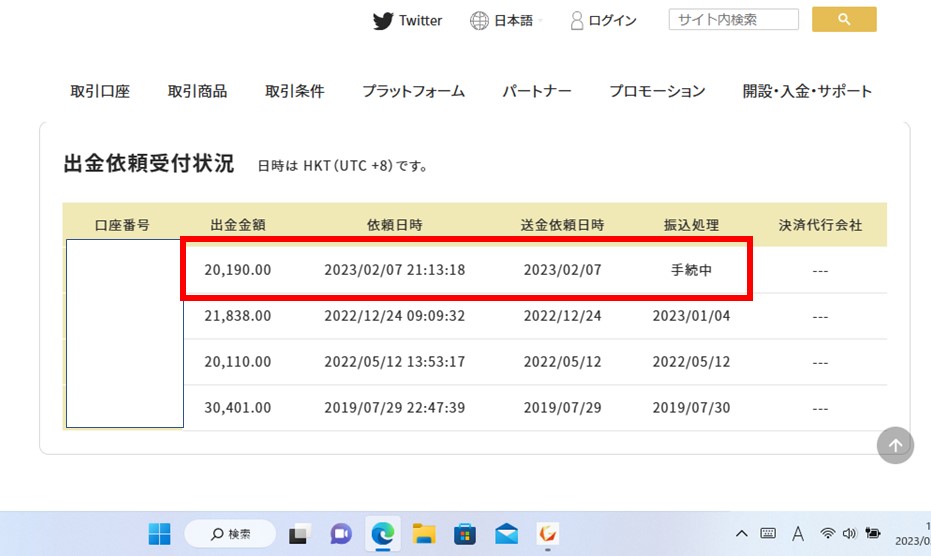Open the 取引口座 menu
Screen dimensions: 931x556
pyautogui.click(x=100, y=91)
